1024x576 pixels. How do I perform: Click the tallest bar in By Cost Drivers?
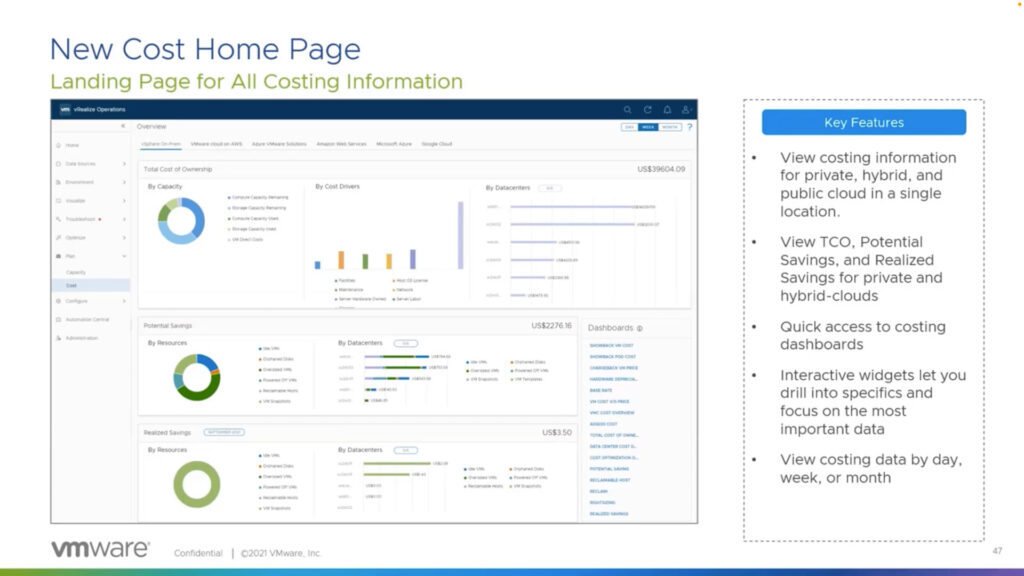(x=460, y=235)
